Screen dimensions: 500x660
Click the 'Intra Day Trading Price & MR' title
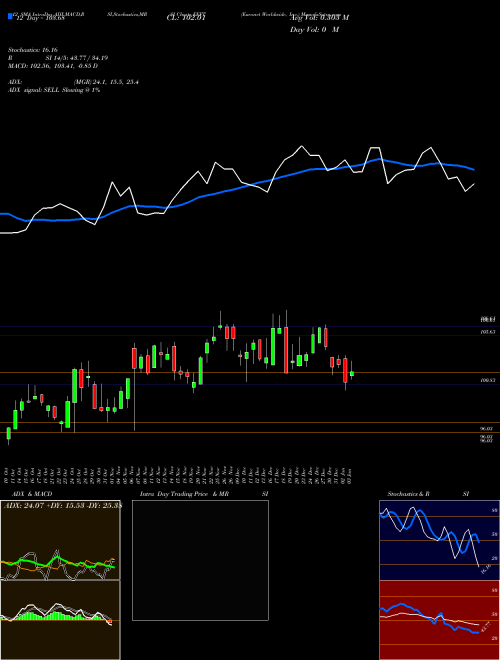[x=184, y=494]
